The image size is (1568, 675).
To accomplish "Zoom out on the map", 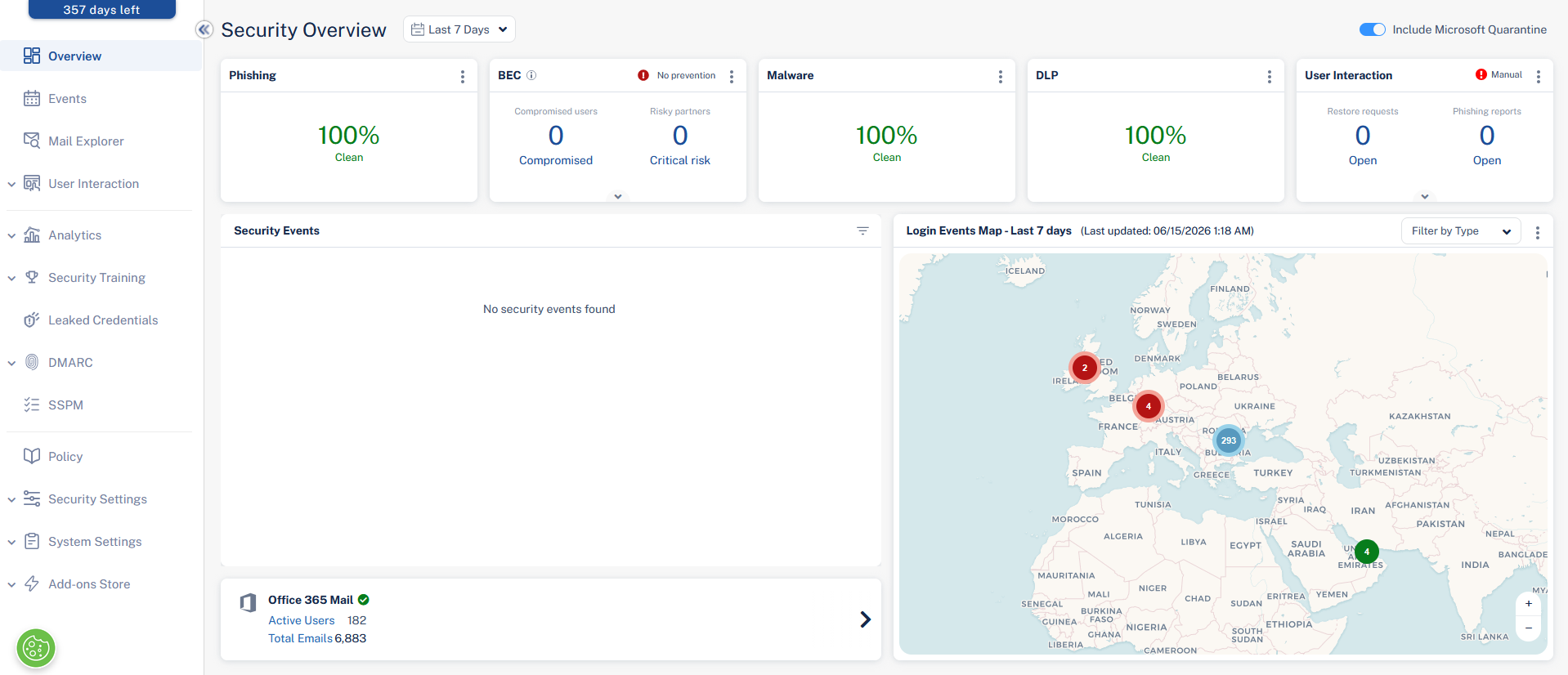I will (x=1529, y=628).
